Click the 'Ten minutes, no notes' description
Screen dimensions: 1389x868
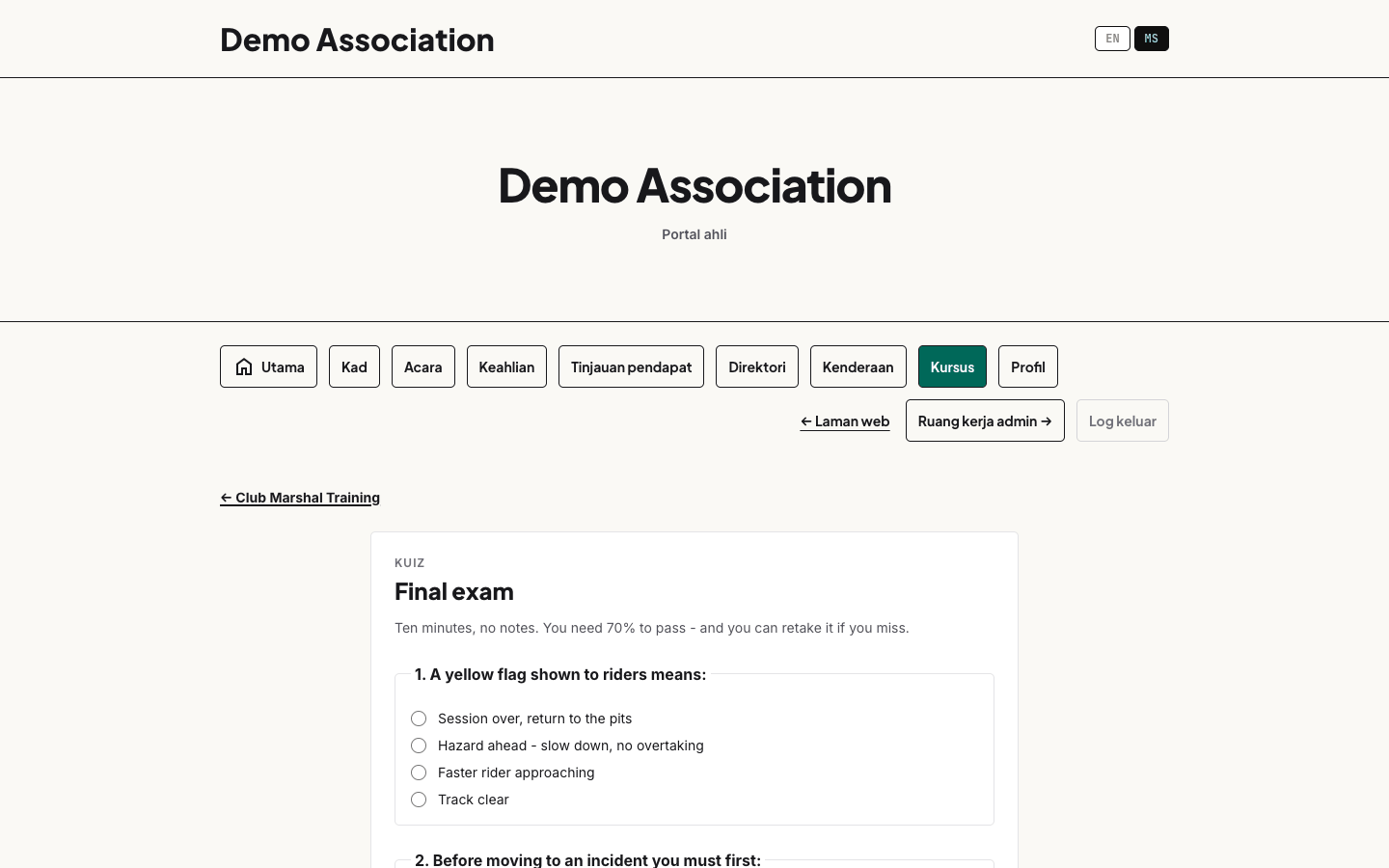652,628
